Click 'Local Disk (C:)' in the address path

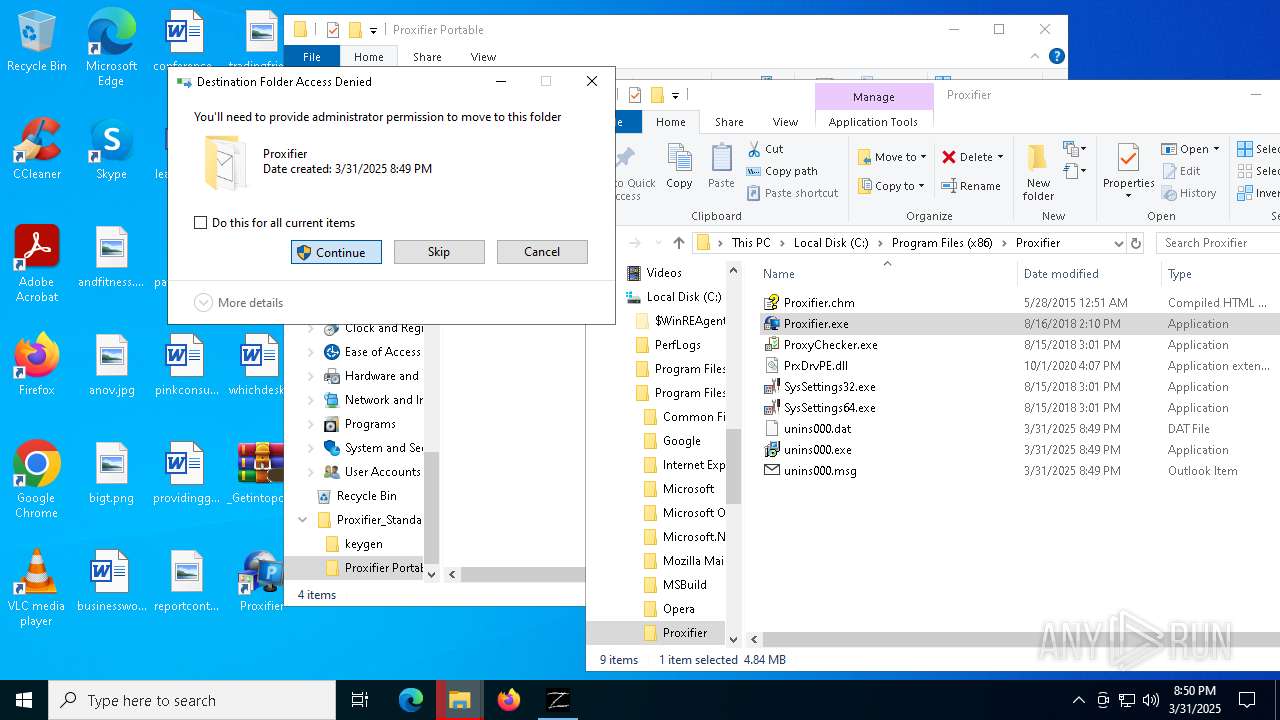tap(831, 243)
